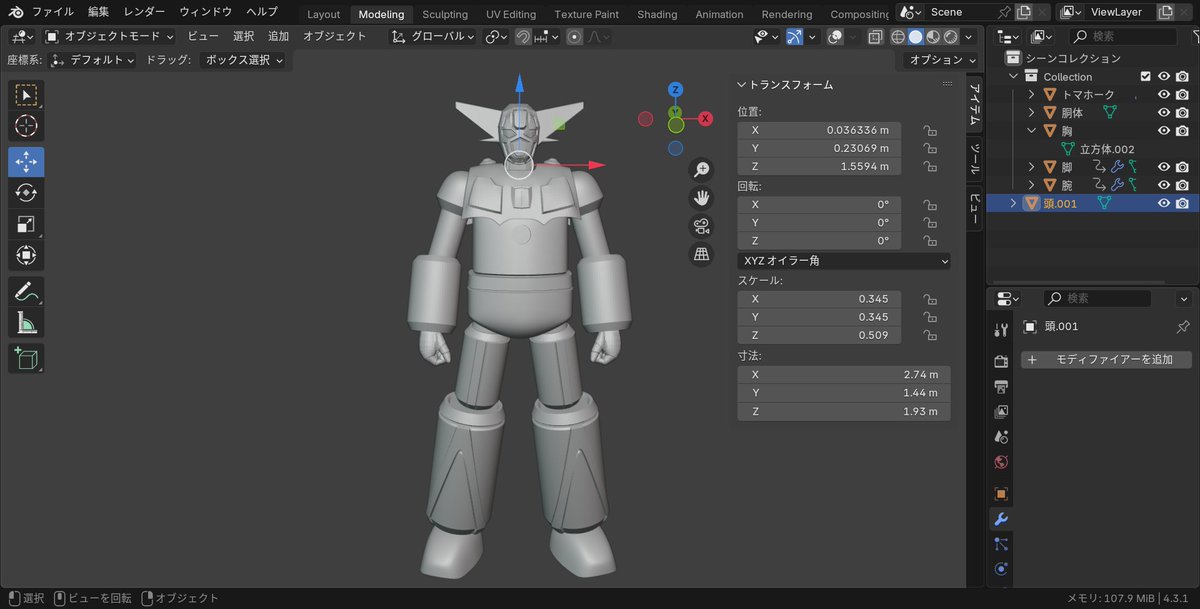Open the Particles properties tab
The width and height of the screenshot is (1200, 609).
[1001, 544]
